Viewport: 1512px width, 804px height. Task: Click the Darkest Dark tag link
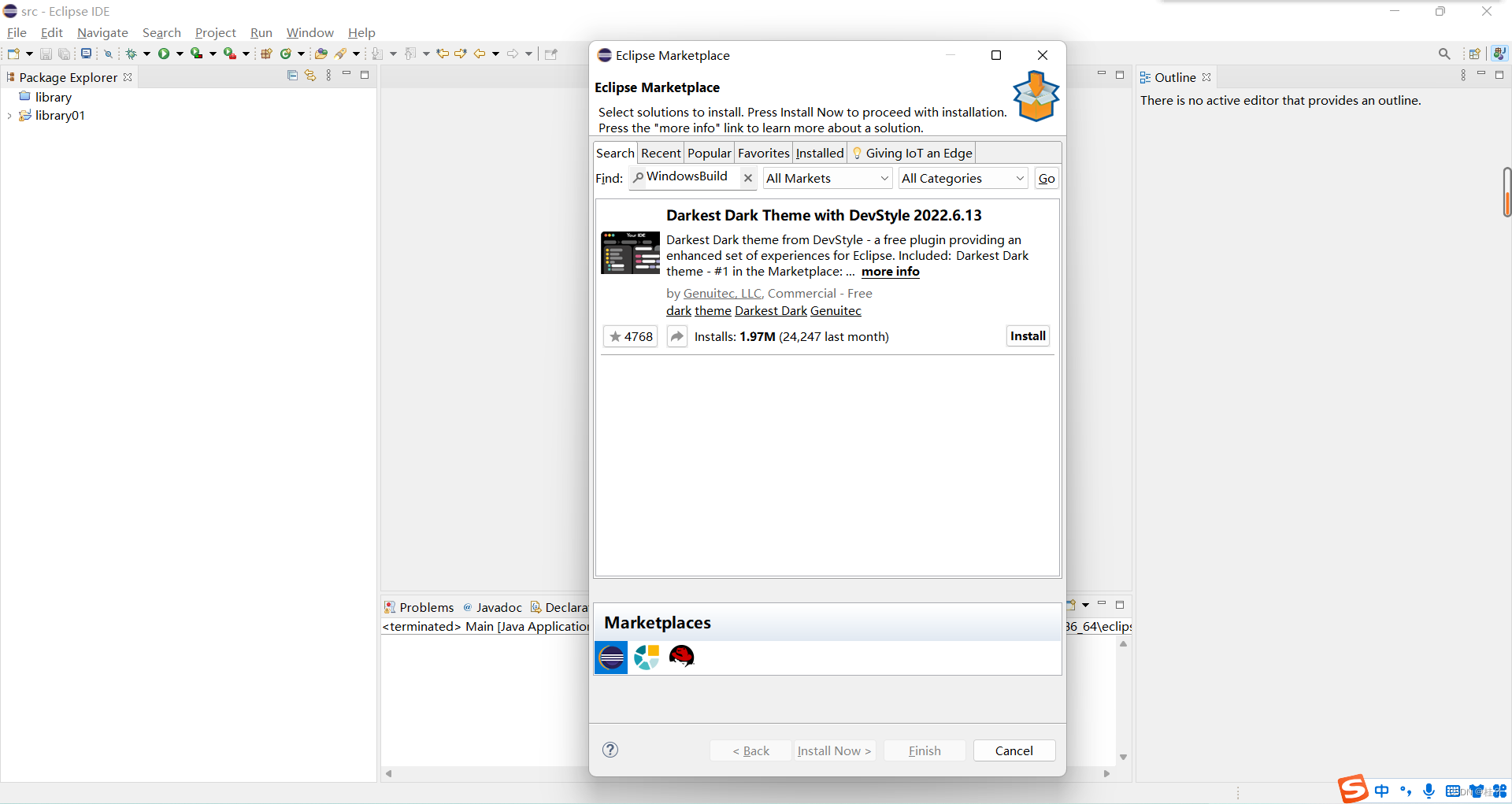tap(771, 311)
